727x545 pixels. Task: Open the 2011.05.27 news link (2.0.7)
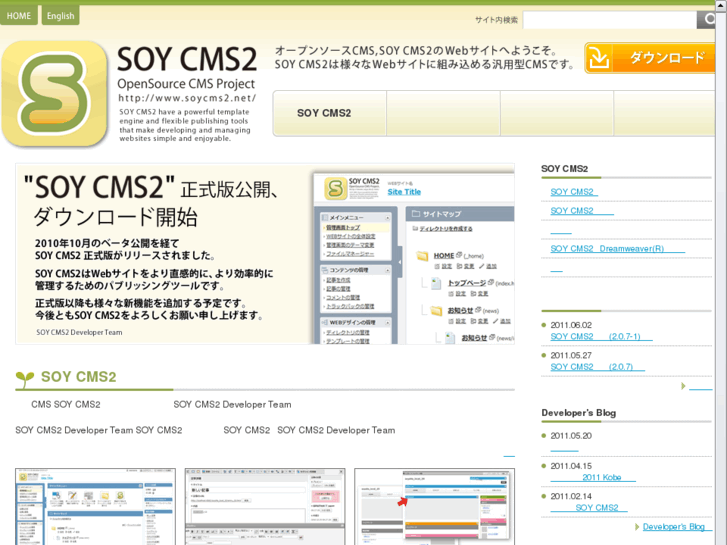pos(597,367)
